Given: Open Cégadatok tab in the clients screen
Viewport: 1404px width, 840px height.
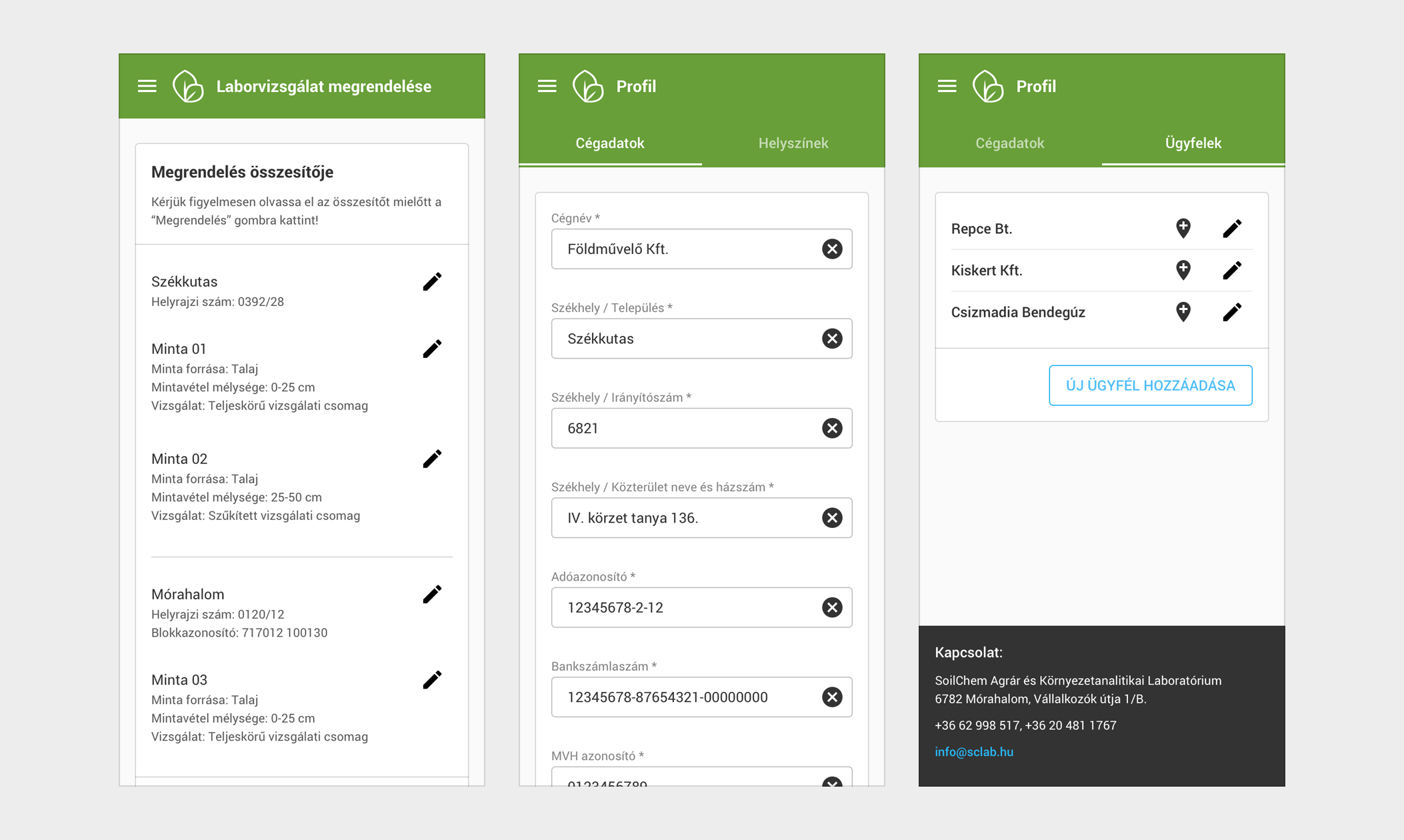Looking at the screenshot, I should pos(1009,143).
